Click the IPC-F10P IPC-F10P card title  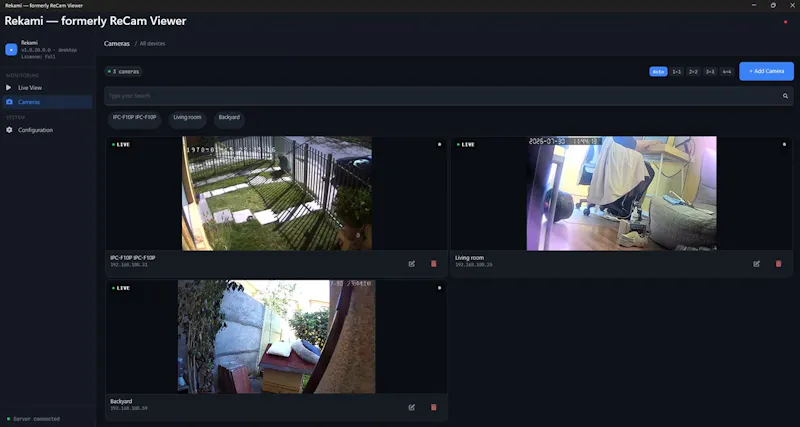(x=133, y=258)
